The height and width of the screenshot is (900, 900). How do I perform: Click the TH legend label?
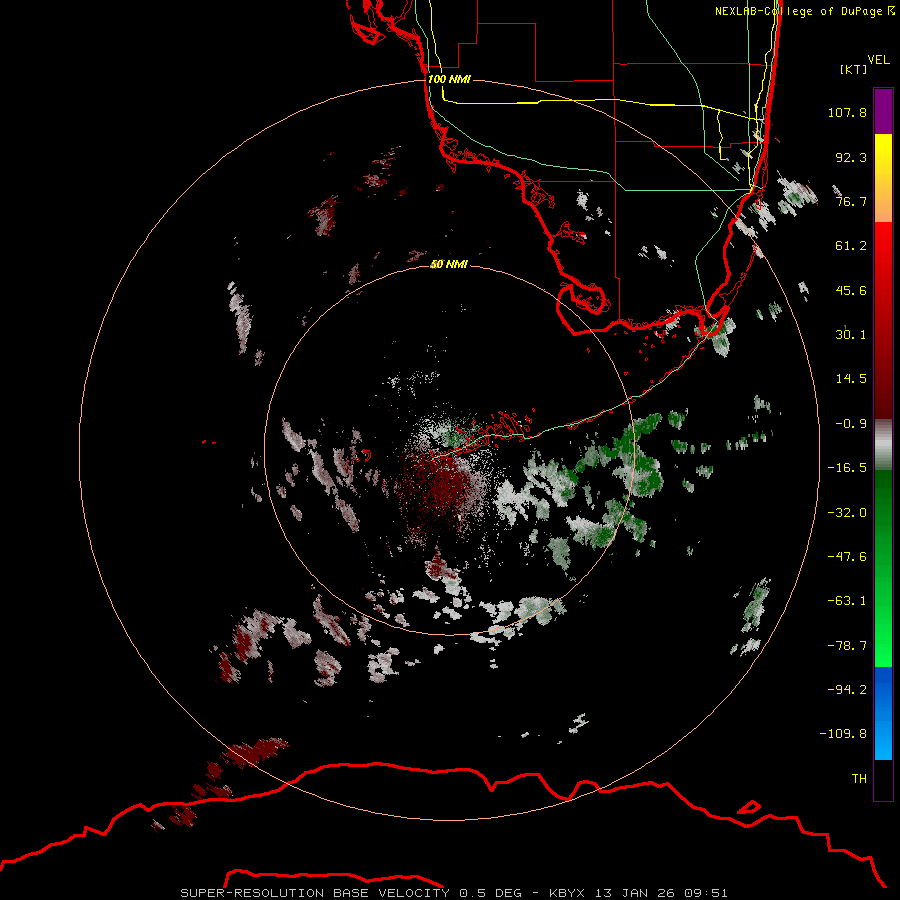859,778
